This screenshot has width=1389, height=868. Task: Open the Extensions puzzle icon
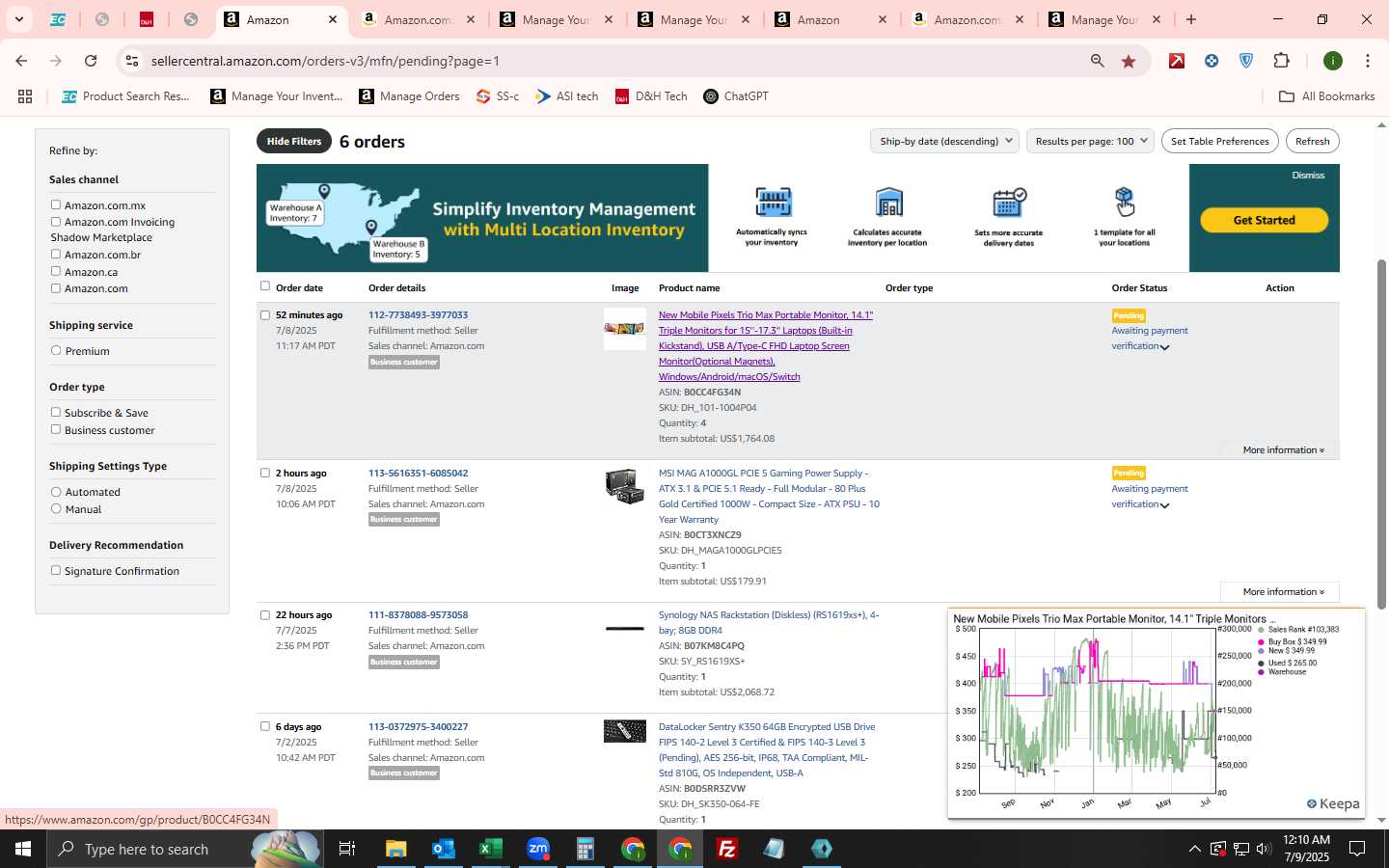point(1281,61)
